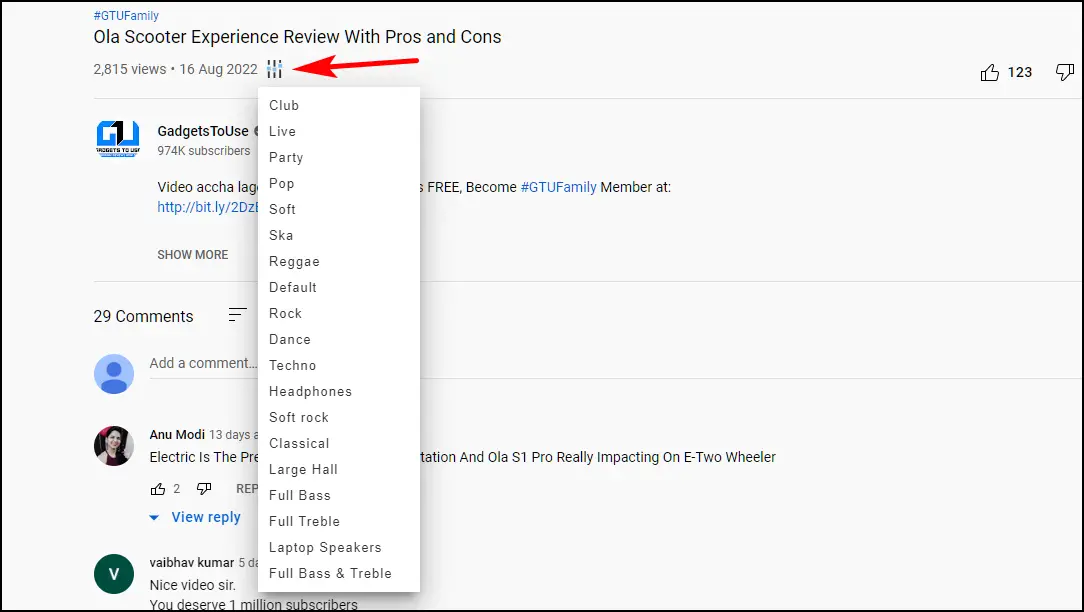The width and height of the screenshot is (1084, 612).
Task: Dislike Anu Modi's comment
Action: point(204,488)
